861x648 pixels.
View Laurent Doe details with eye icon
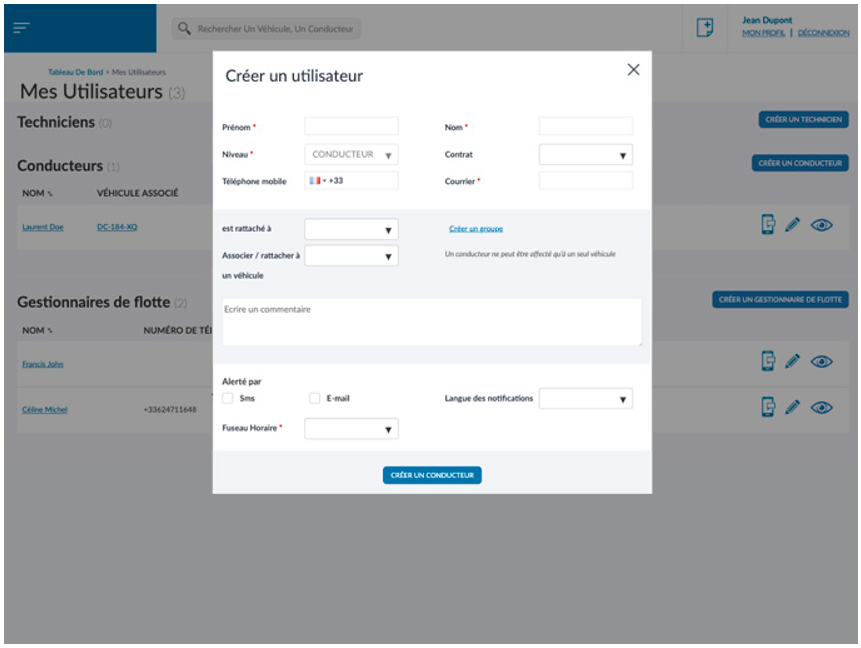click(821, 225)
